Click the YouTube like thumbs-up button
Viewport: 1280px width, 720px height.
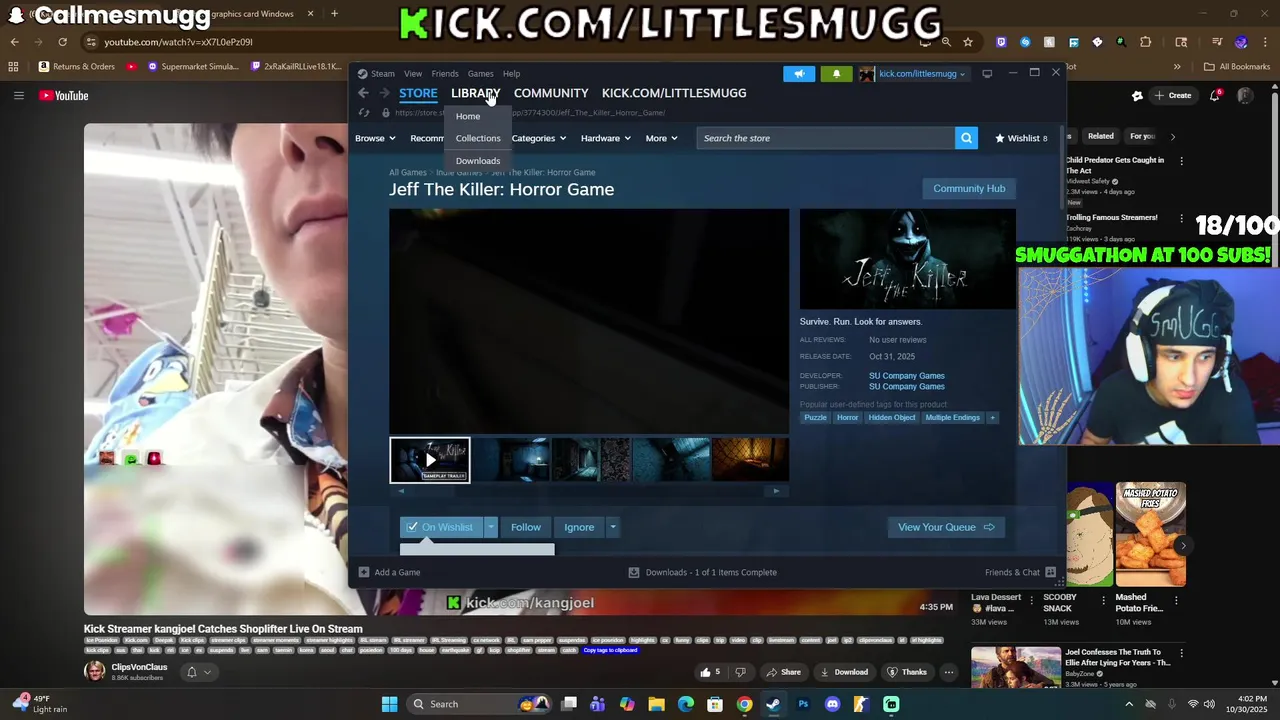click(710, 672)
